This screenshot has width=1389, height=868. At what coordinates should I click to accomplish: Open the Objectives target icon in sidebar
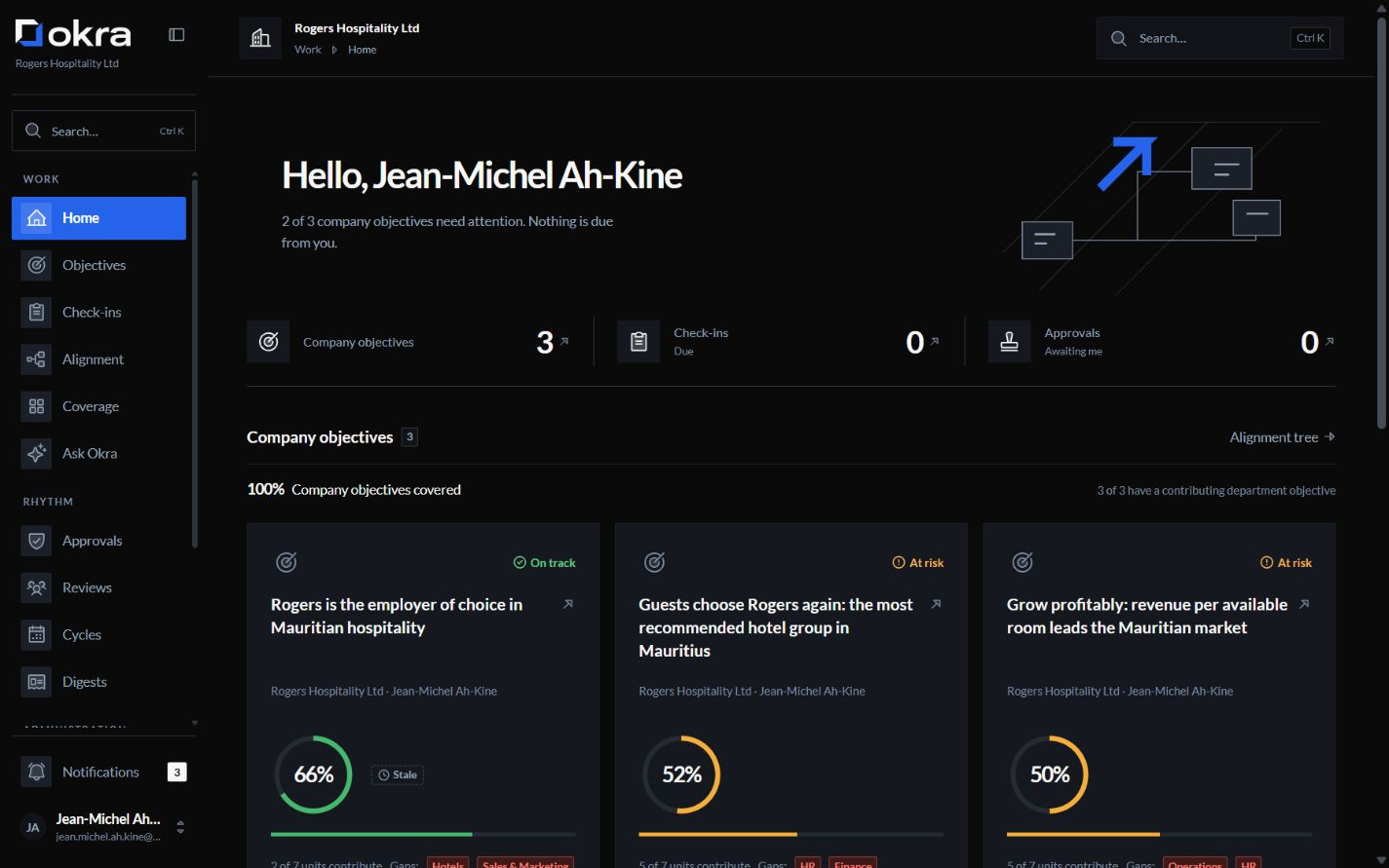point(36,265)
